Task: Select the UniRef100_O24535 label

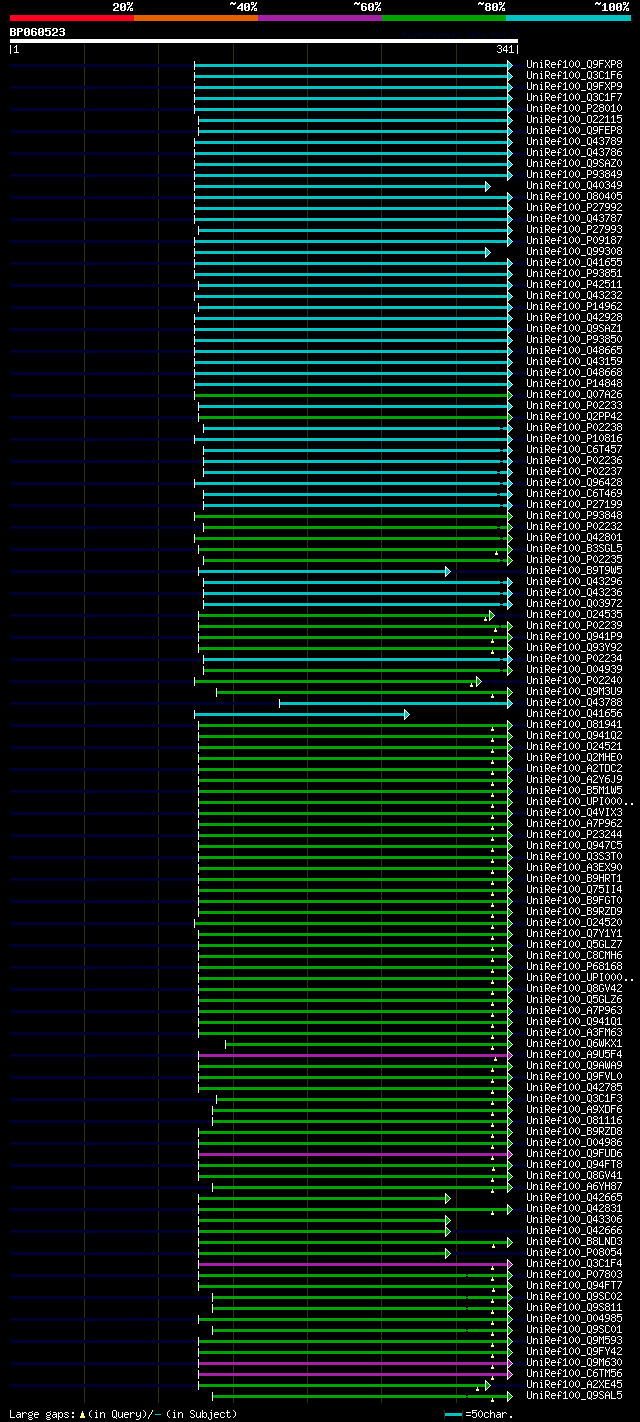Action: tap(574, 615)
